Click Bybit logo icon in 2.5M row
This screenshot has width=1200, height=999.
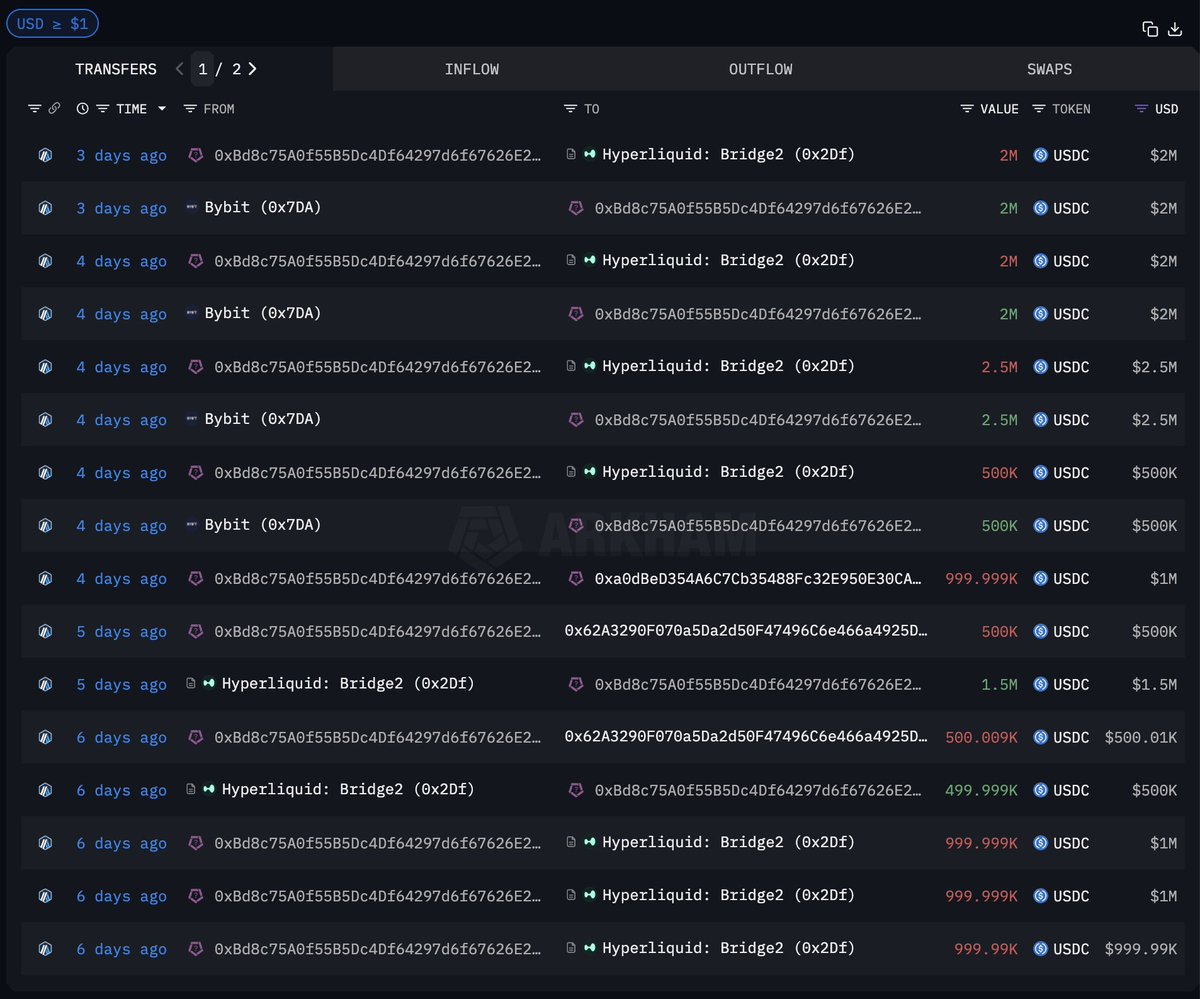[x=192, y=420]
